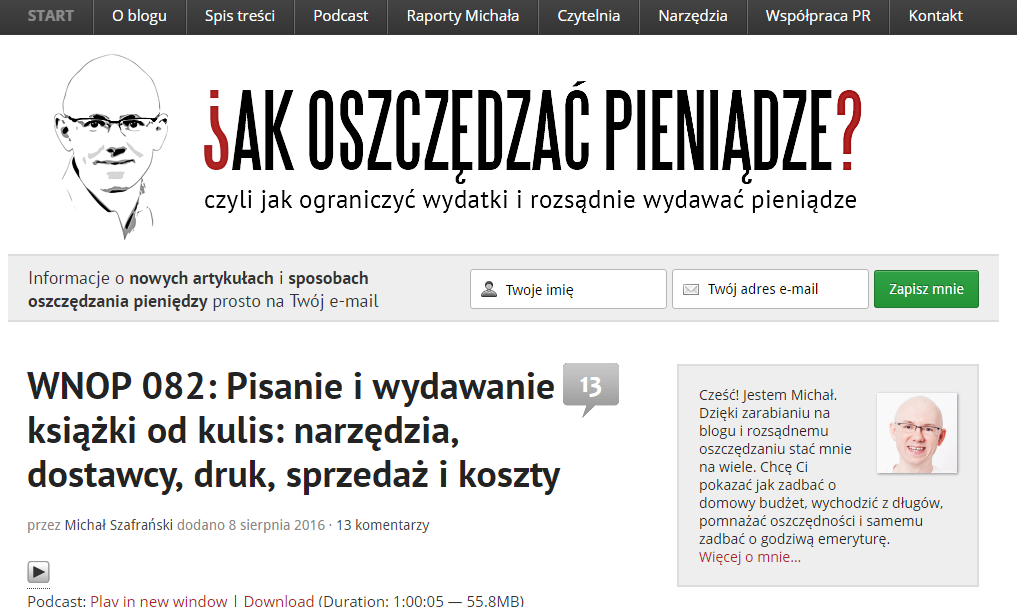Viewport: 1017px width, 607px height.
Task: Start the podcast with play button
Action: click(x=38, y=572)
